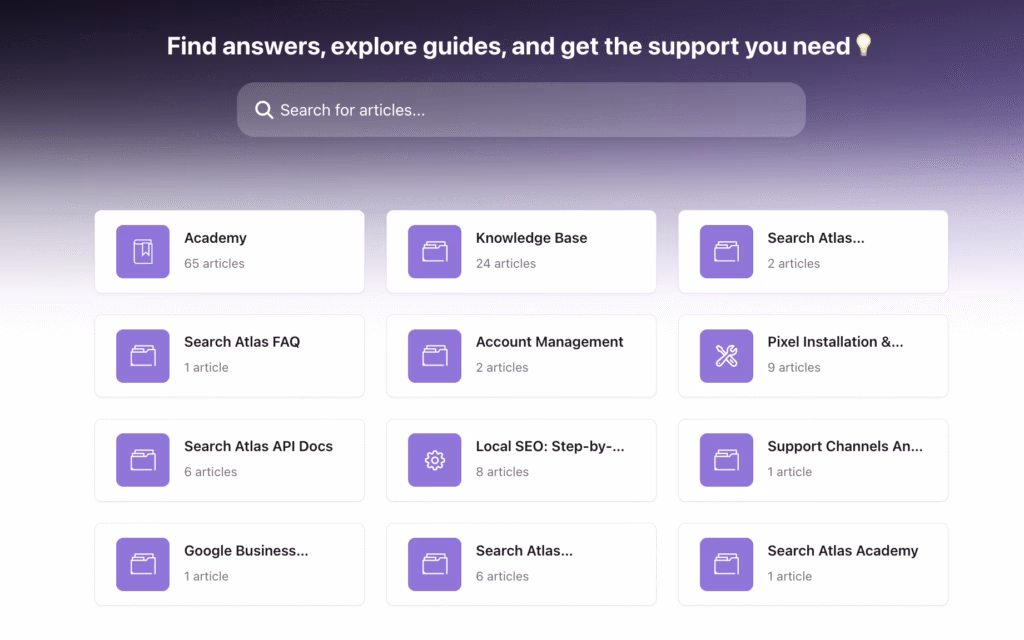Open the 'Local SEO: Step-by-...' title
The image size is (1024, 640).
point(549,446)
